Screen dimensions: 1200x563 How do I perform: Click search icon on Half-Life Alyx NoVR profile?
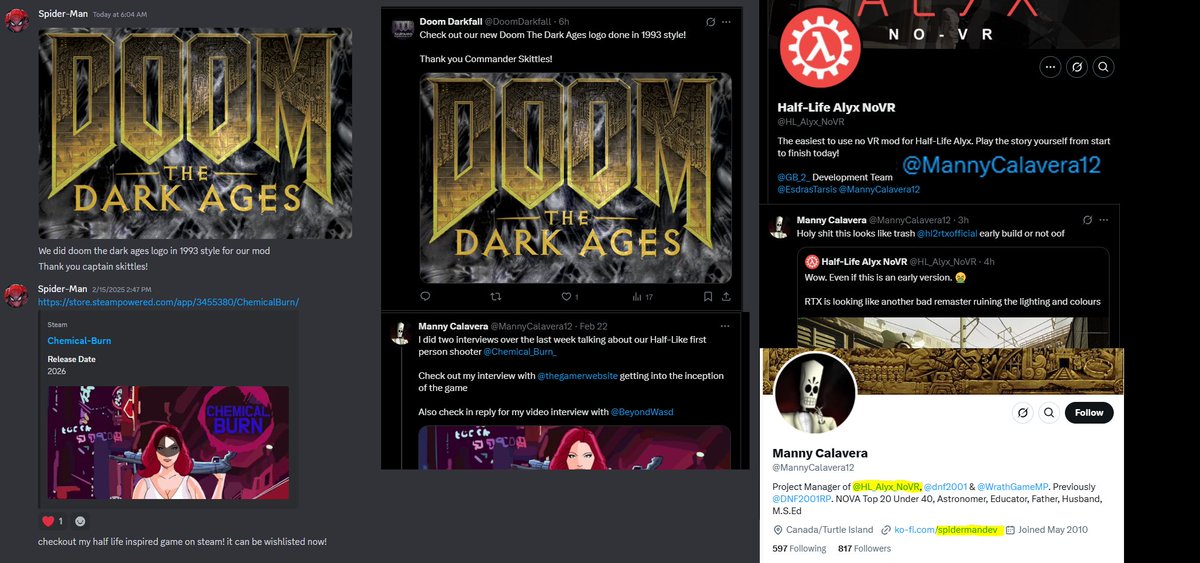1103,67
